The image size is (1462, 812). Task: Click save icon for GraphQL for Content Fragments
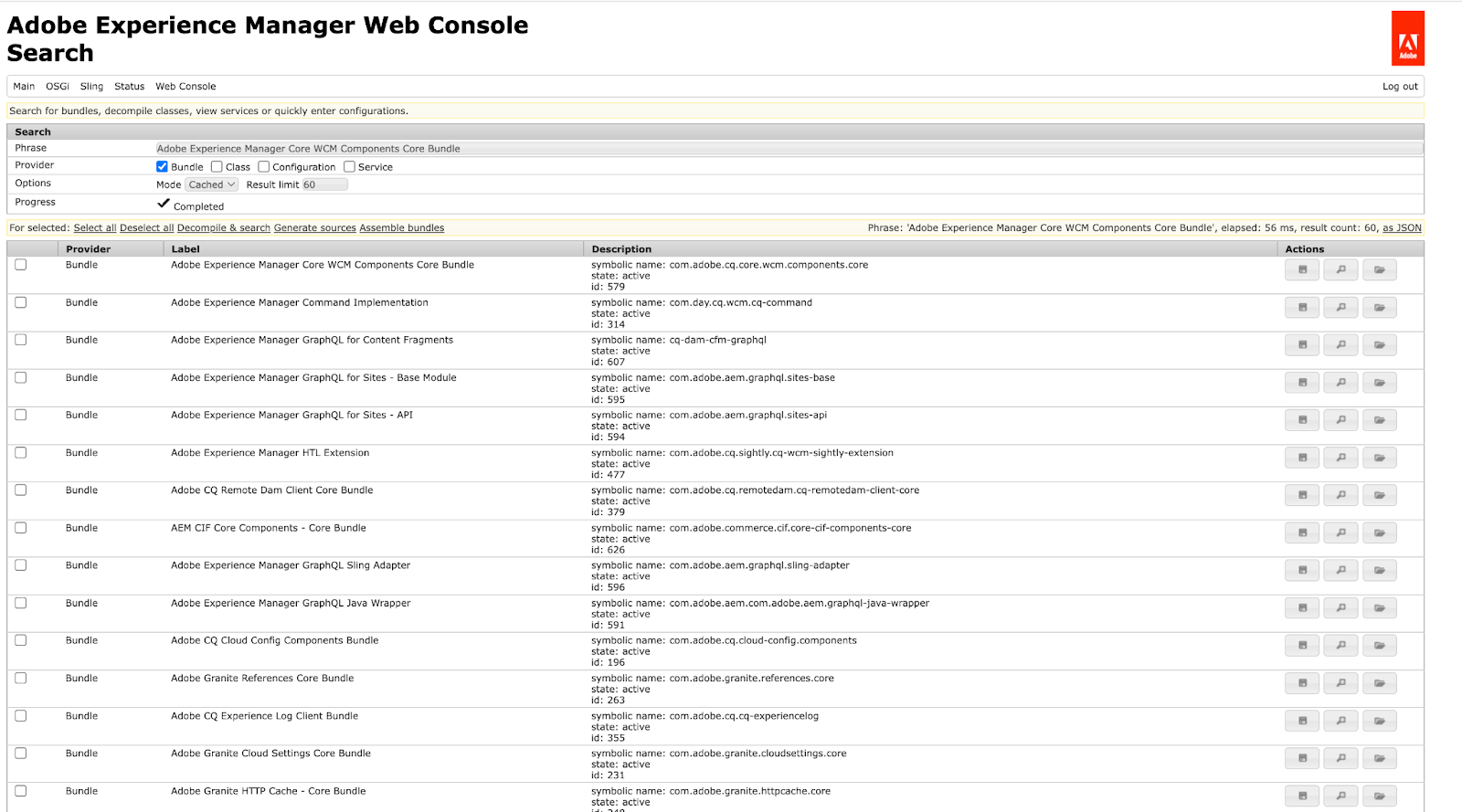(1302, 345)
